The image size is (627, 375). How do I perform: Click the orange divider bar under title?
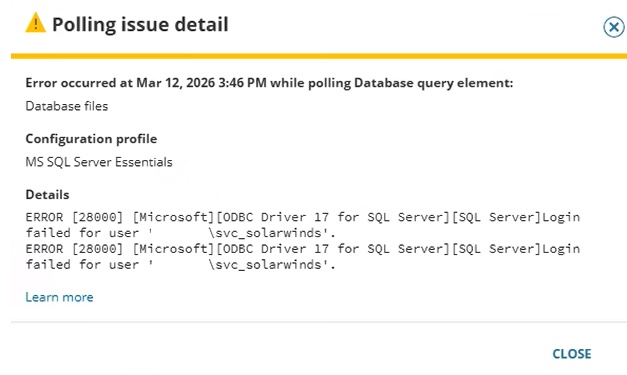coord(319,56)
